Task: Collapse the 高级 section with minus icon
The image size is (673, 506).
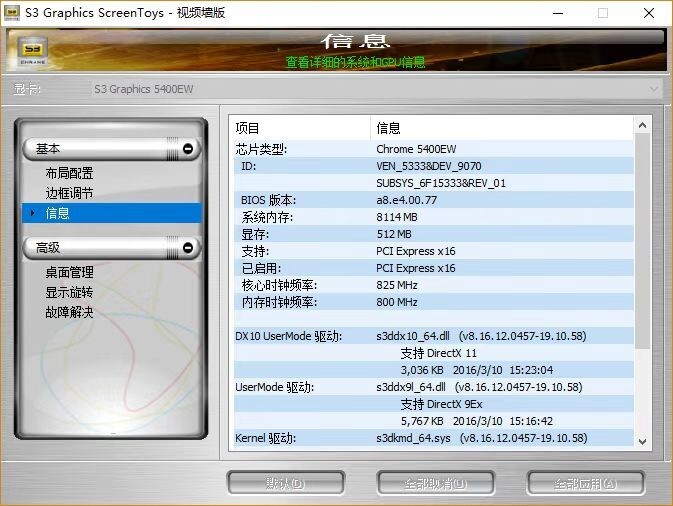Action: tap(188, 248)
